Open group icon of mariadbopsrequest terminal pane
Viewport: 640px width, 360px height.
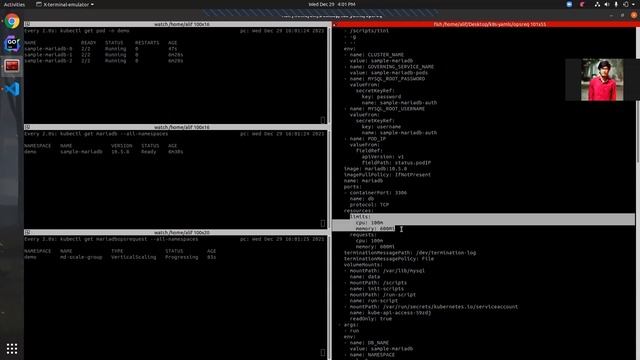27,232
